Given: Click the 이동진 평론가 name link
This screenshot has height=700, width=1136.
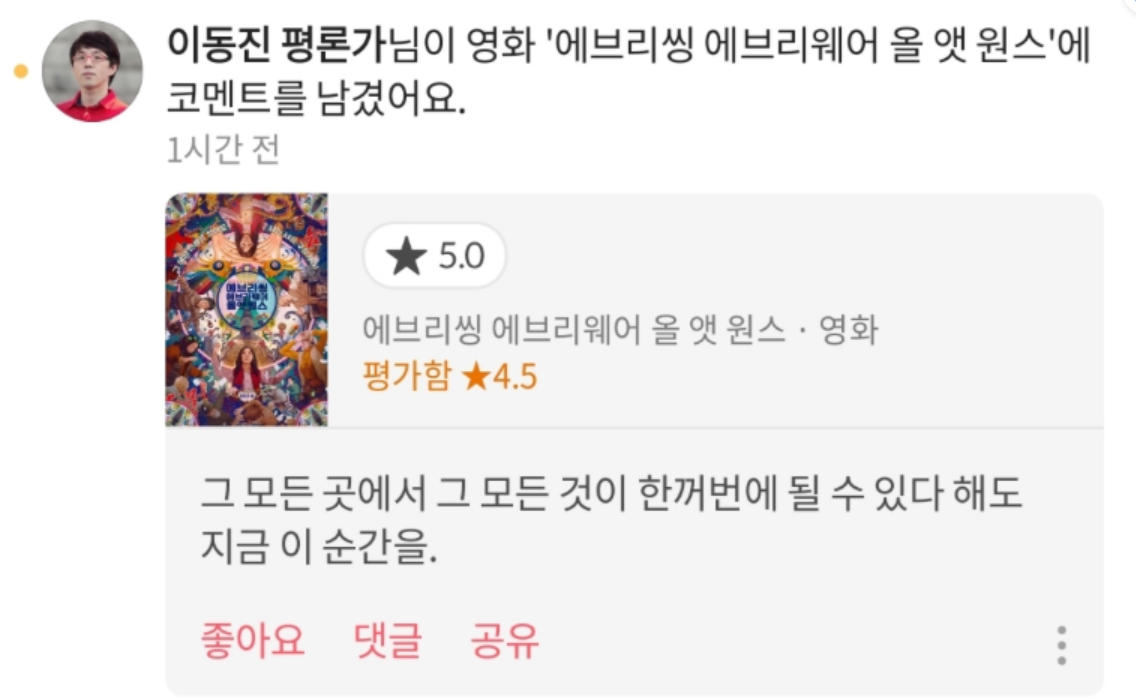Looking at the screenshot, I should point(277,45).
